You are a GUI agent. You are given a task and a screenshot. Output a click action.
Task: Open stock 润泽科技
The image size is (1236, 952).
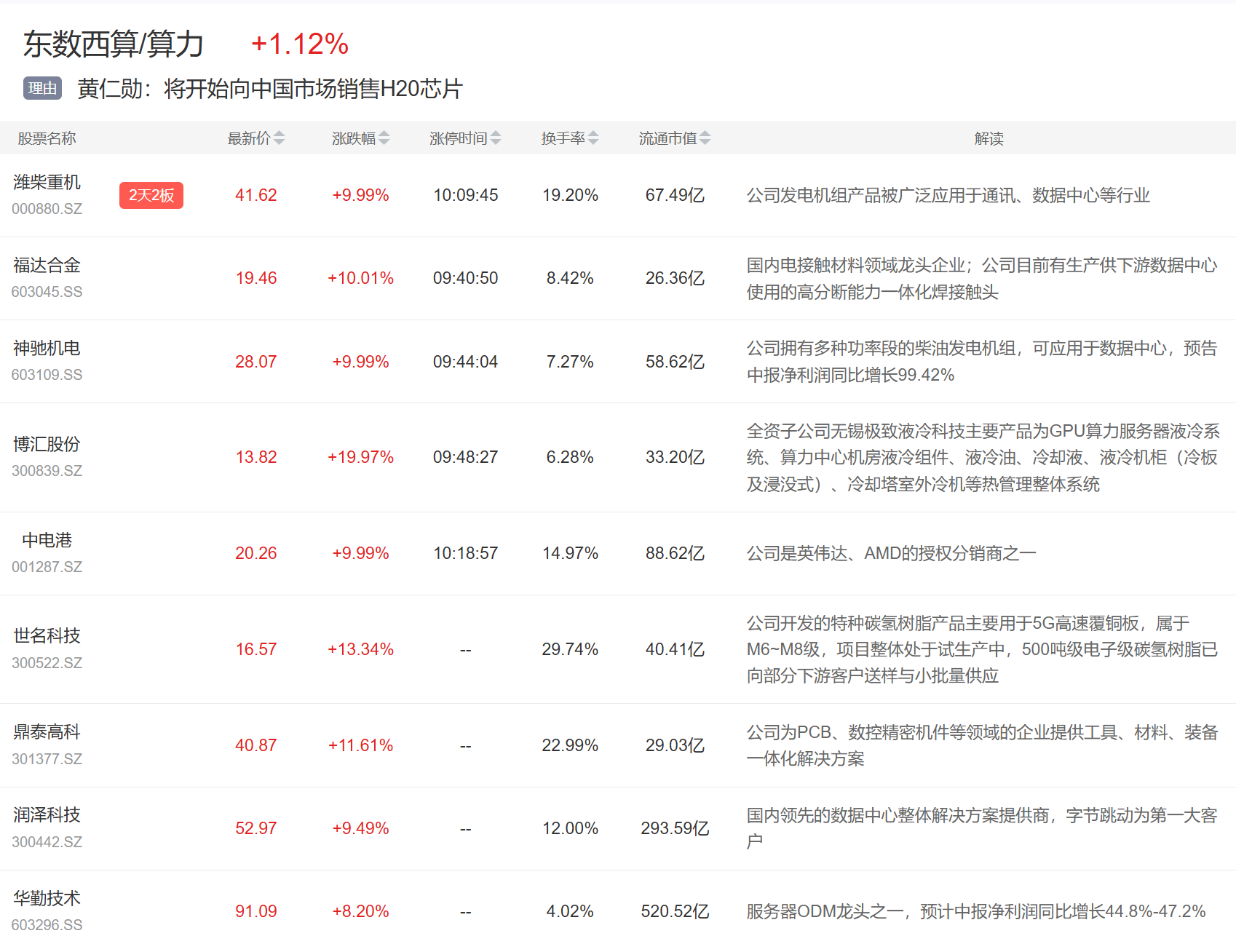tap(47, 814)
